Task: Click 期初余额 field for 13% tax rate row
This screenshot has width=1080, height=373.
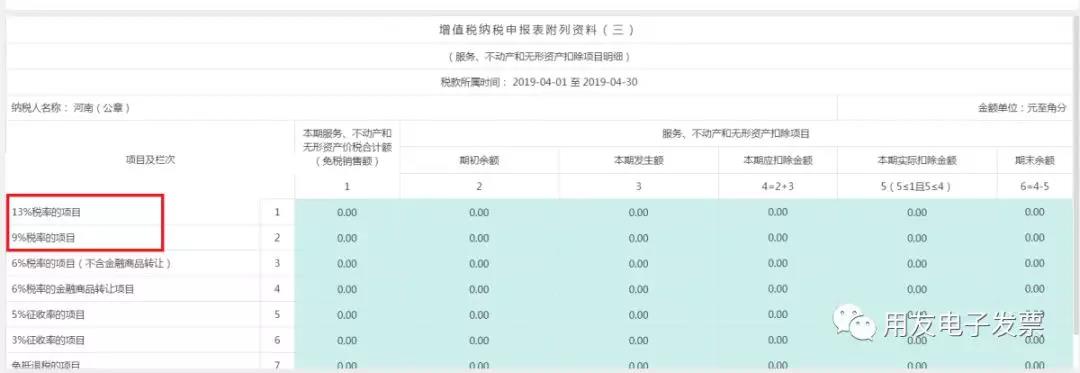Action: pyautogui.click(x=479, y=213)
